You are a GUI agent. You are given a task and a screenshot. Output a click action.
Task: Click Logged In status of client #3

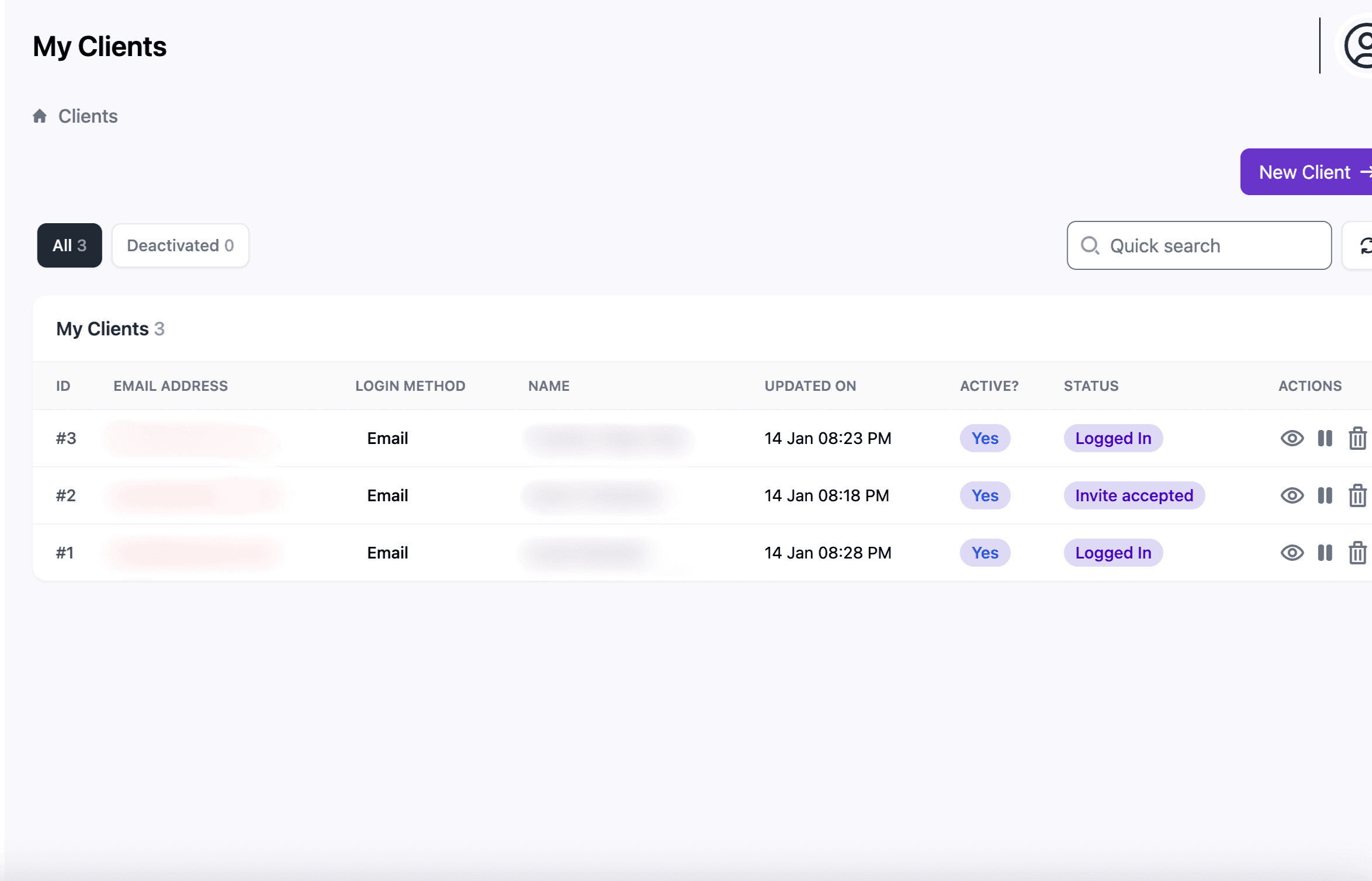[x=1113, y=438]
